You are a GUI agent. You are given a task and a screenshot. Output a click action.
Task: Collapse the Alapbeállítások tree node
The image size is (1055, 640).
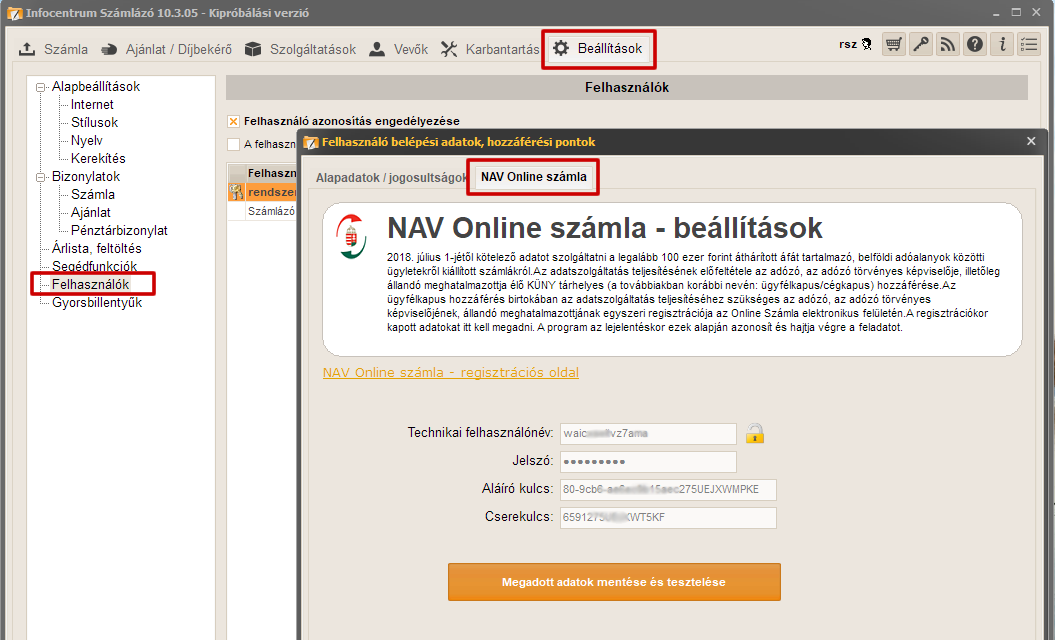41,87
